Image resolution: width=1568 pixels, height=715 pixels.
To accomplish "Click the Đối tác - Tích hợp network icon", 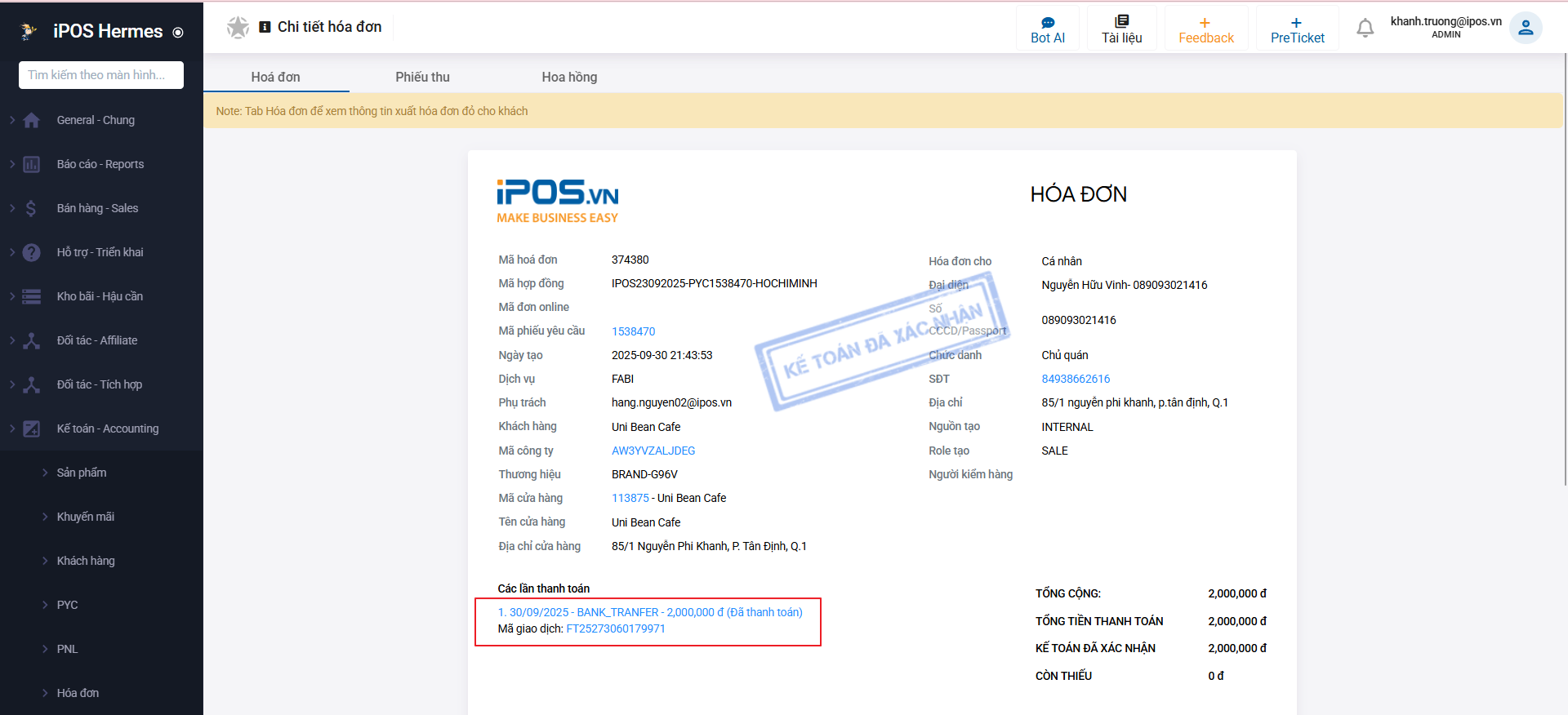I will [x=31, y=384].
